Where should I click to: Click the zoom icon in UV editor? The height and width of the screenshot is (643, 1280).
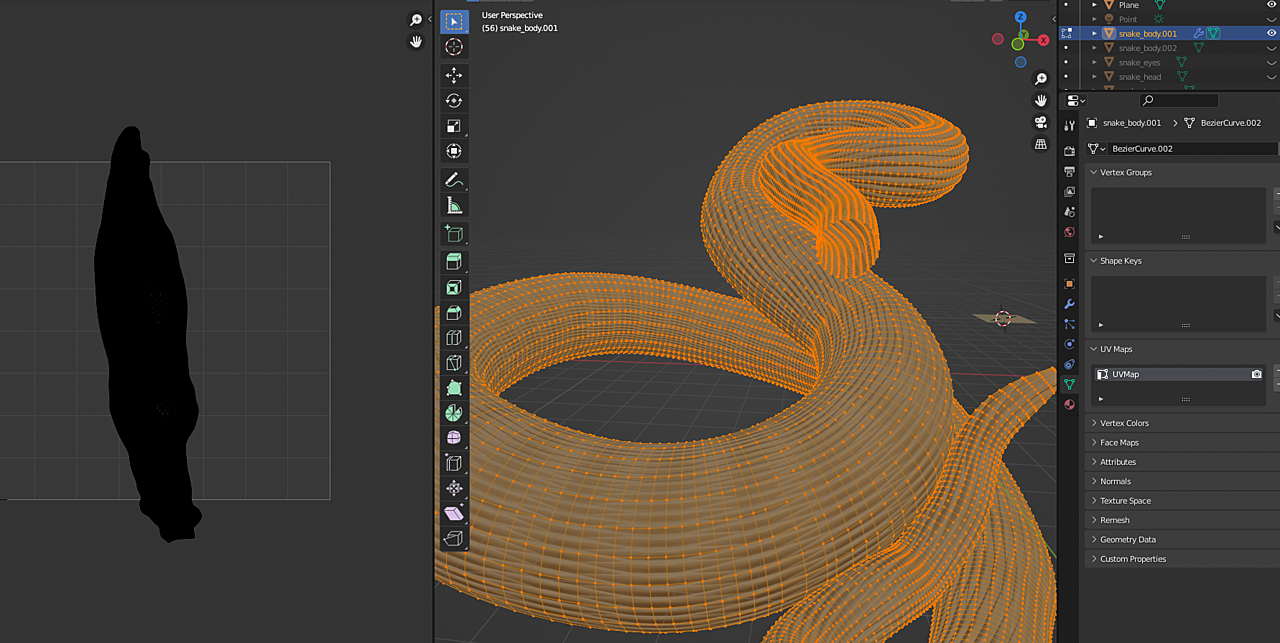click(416, 20)
